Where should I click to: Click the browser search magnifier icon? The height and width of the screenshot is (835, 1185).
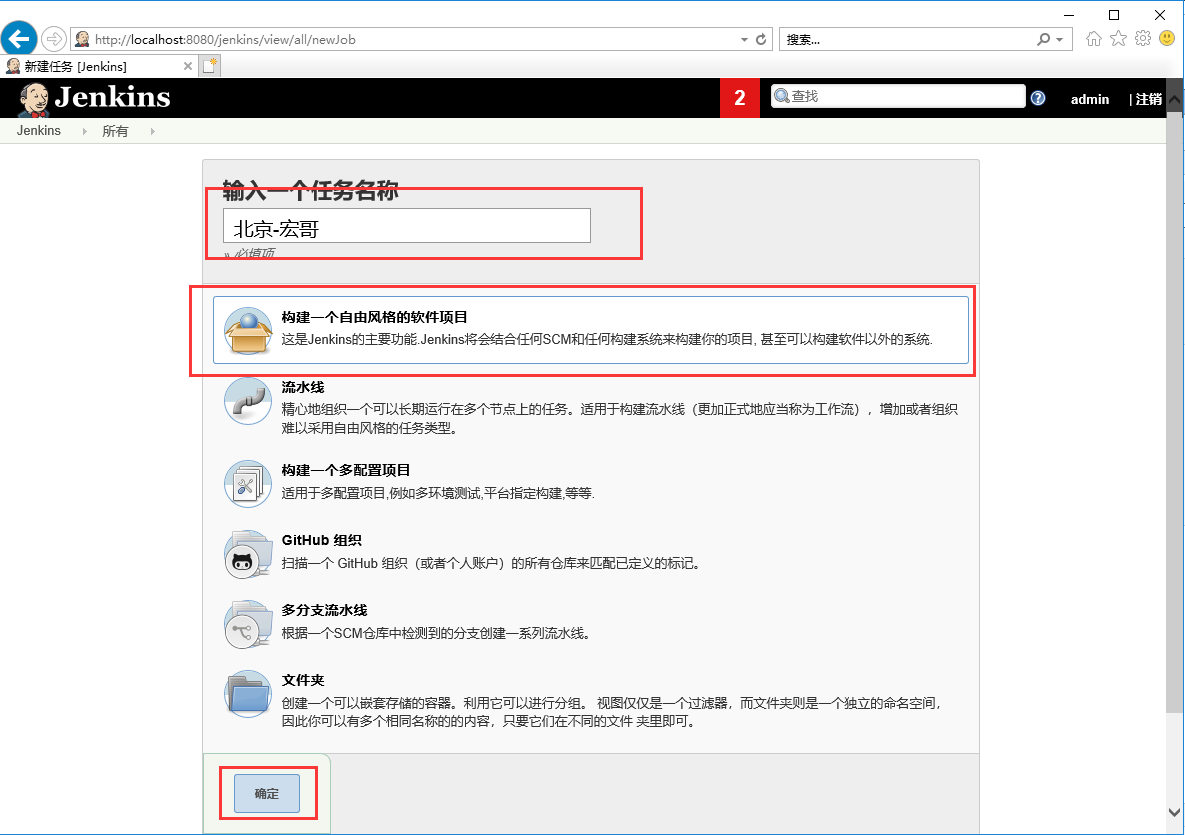(x=1044, y=39)
